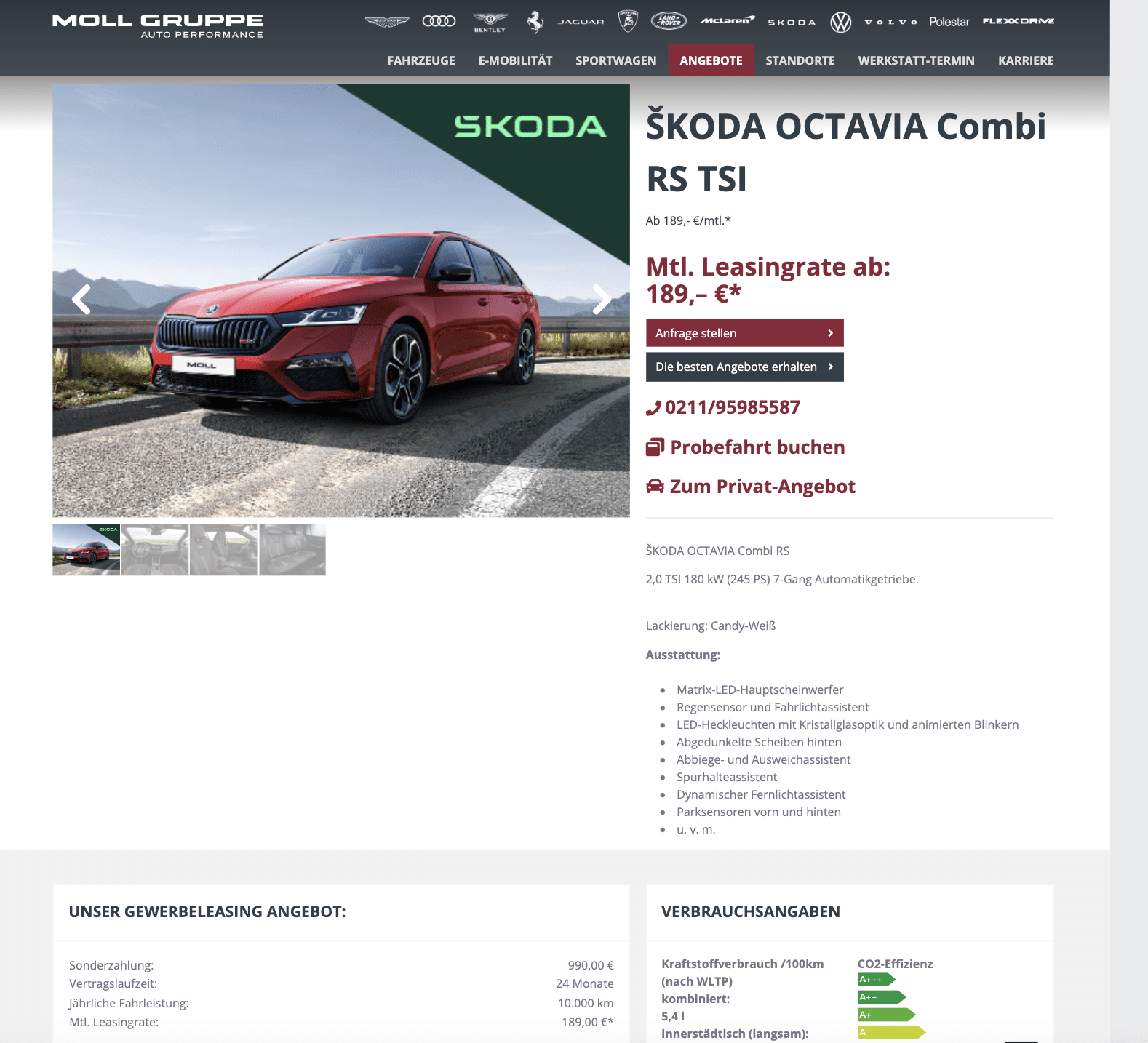Select the Land Rover oval logo
Viewport: 1148px width, 1043px height.
pos(669,21)
